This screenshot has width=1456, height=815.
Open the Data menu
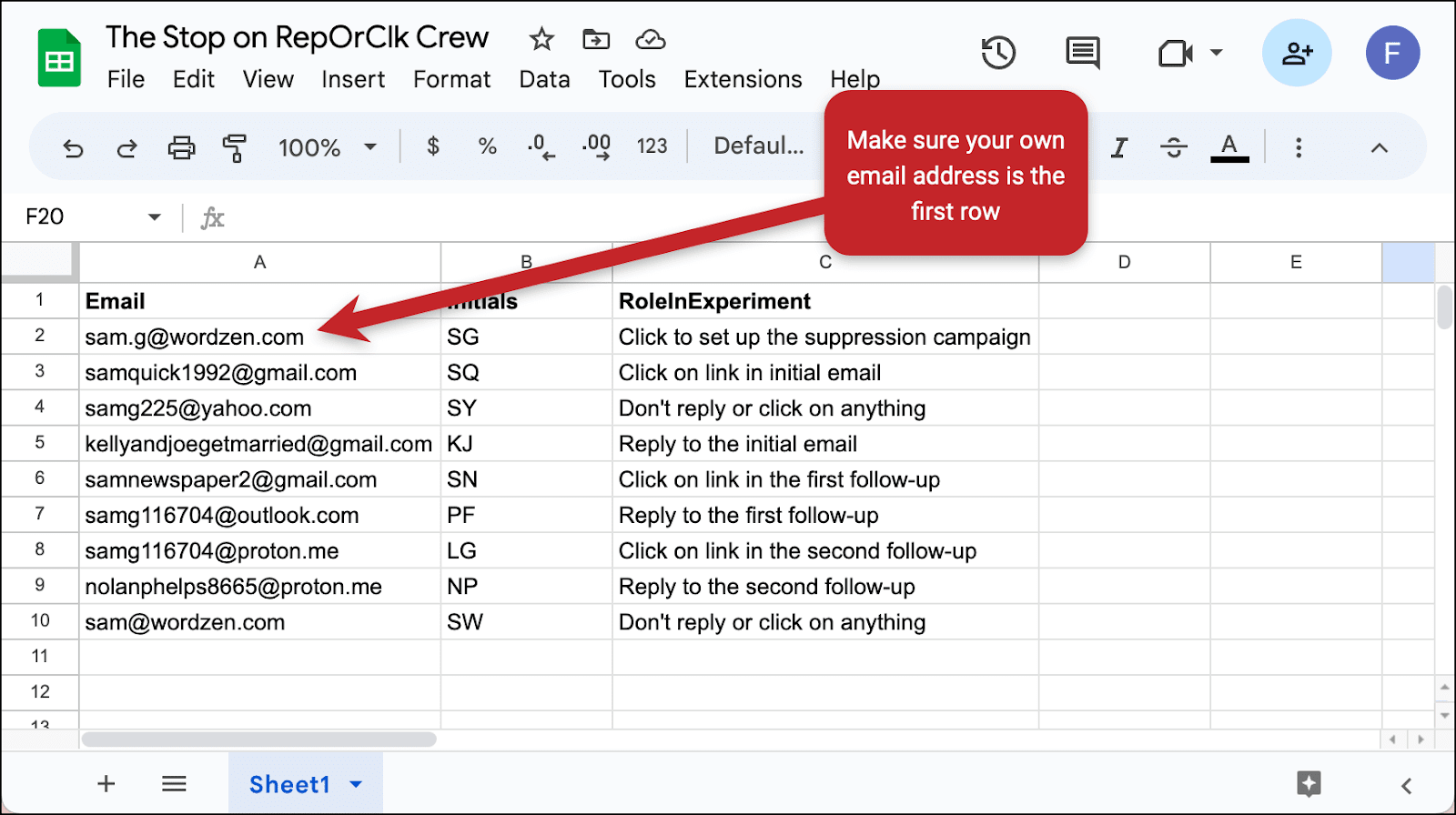[545, 79]
